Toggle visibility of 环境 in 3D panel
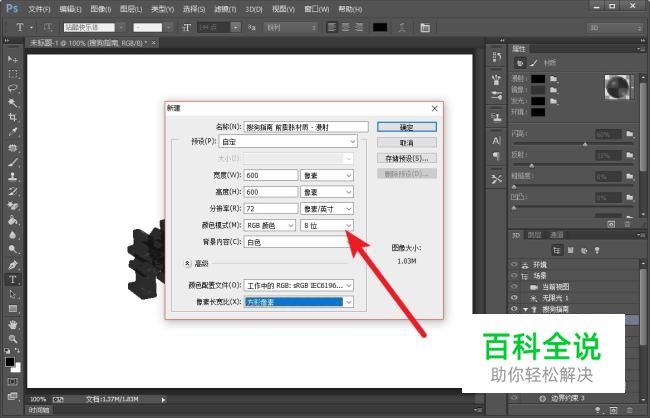 coord(514,264)
